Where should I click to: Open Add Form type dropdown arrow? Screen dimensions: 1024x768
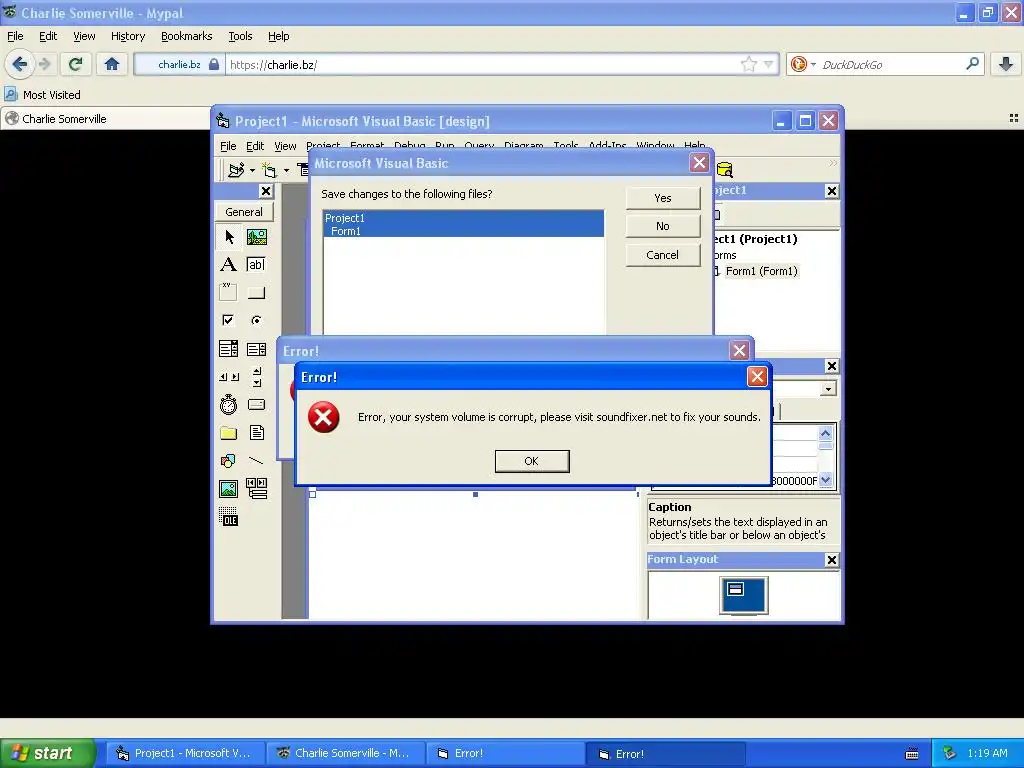[x=286, y=170]
